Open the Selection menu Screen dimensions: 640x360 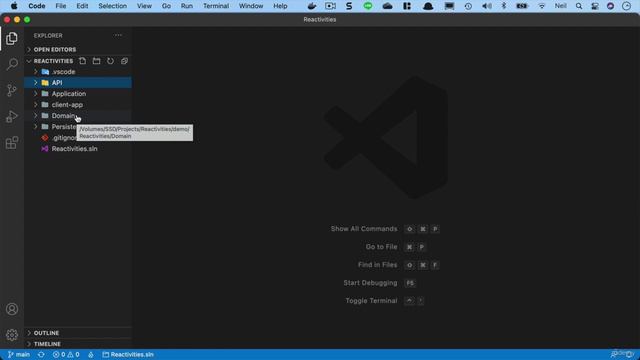(112, 6)
